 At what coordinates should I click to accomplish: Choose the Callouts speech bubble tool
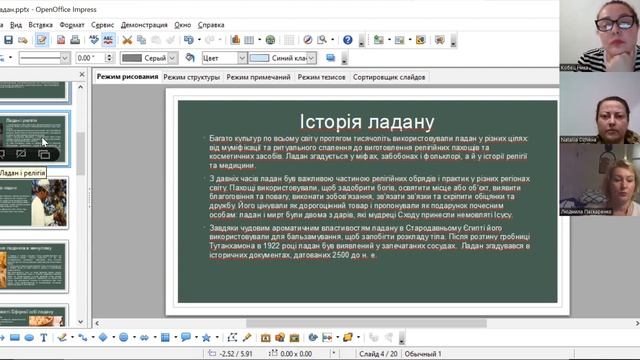coord(186,338)
